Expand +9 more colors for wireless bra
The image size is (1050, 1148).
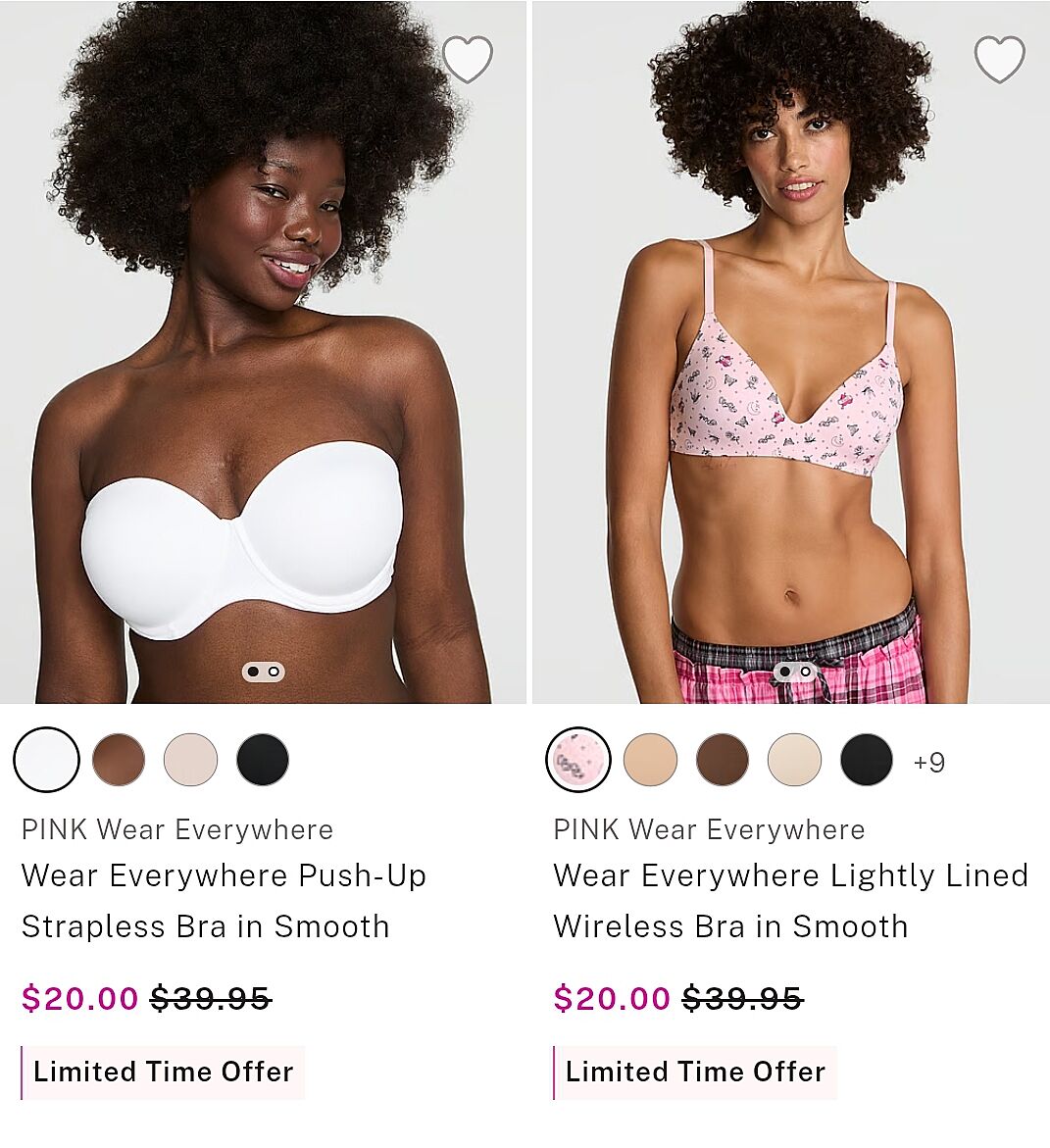929,762
